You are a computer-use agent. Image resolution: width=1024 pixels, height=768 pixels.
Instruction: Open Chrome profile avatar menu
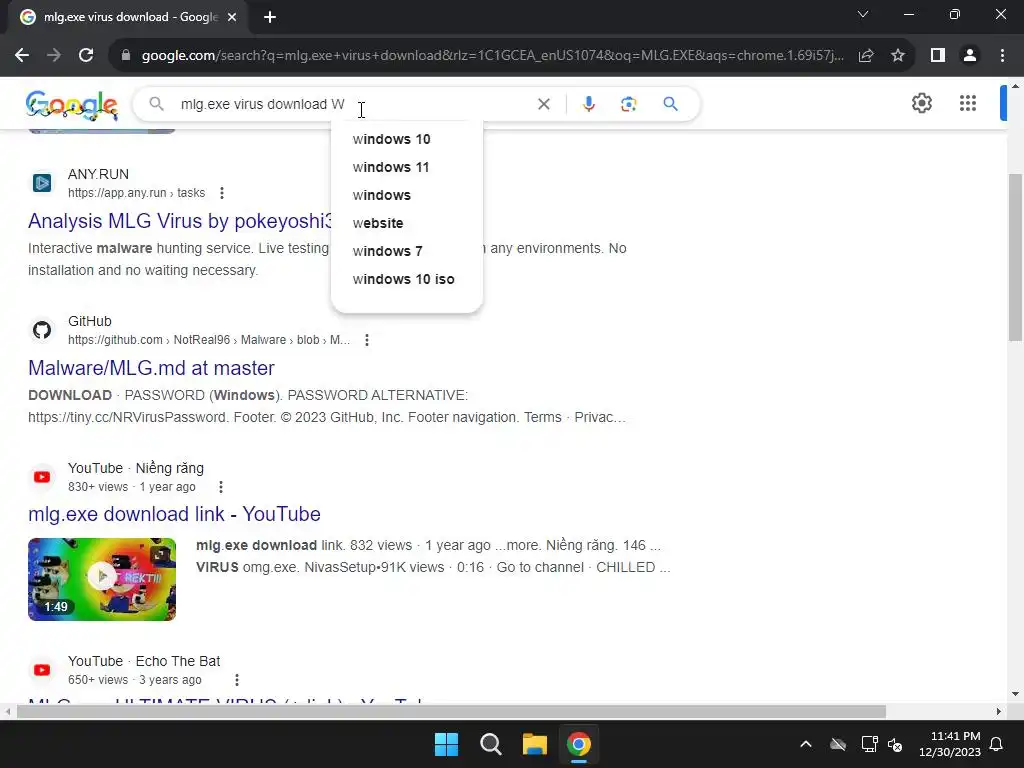[970, 56]
